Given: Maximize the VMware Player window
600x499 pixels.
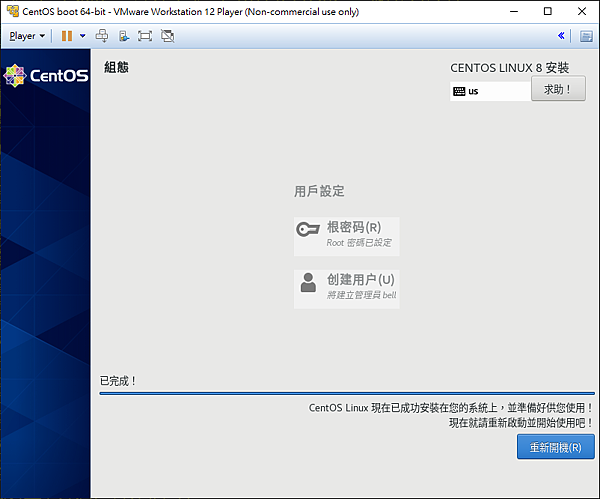Looking at the screenshot, I should (x=548, y=11).
